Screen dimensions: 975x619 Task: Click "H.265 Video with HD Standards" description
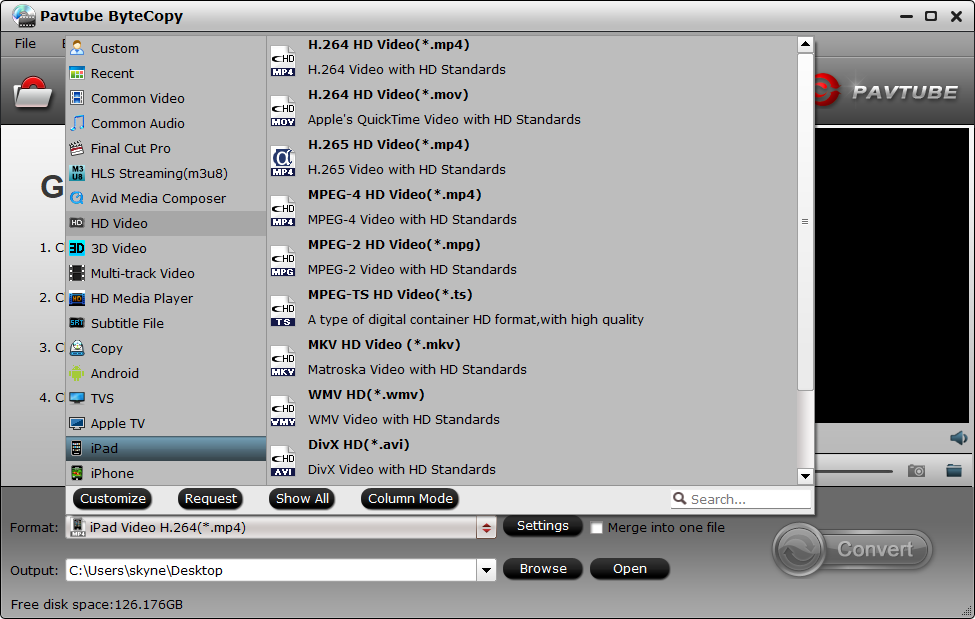pos(407,169)
